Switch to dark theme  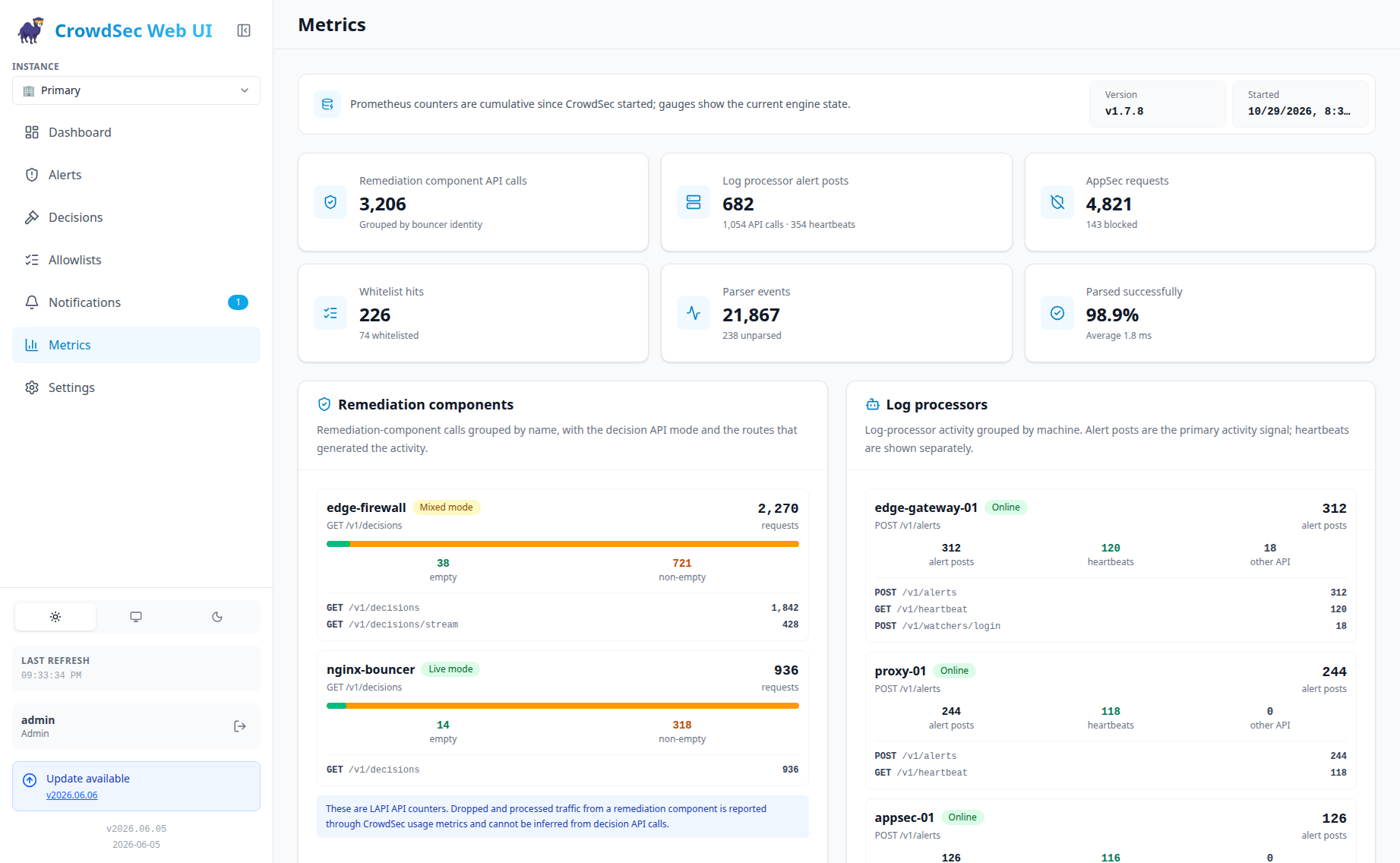pyautogui.click(x=217, y=617)
